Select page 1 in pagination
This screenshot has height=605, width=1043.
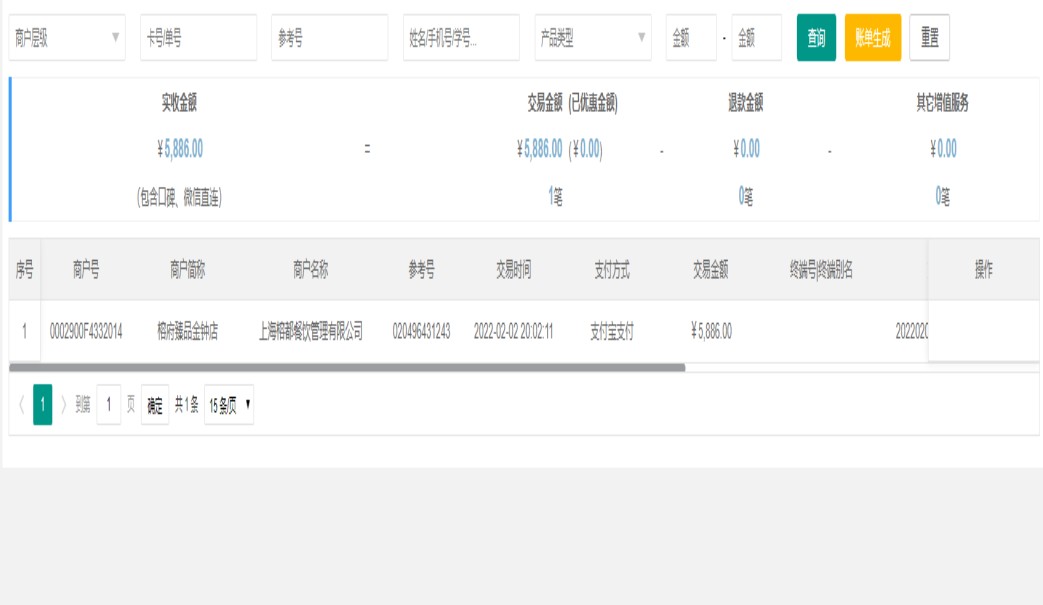43,405
